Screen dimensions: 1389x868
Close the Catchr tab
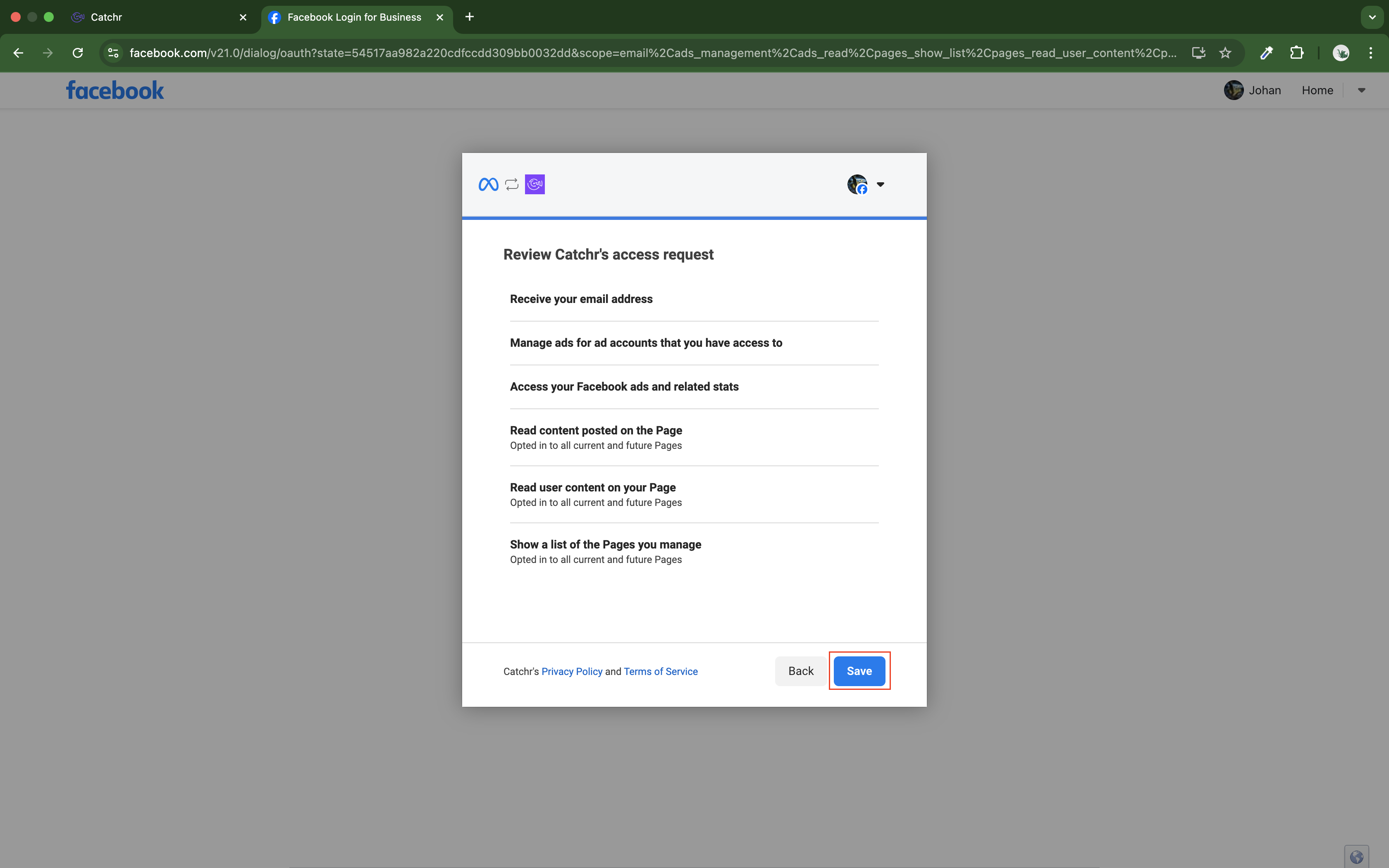(x=243, y=17)
